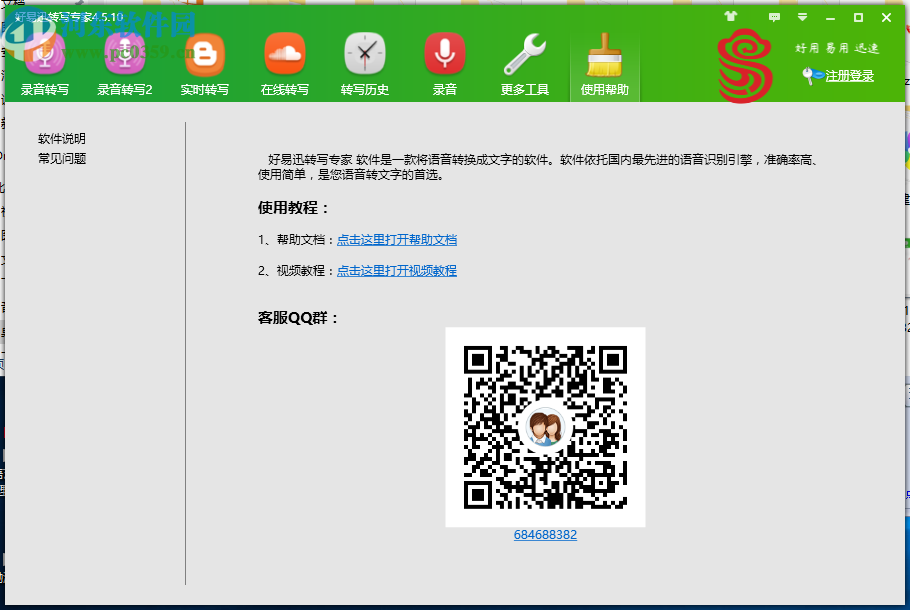
Task: Launch 实时转写 real-time transcription
Action: [204, 60]
